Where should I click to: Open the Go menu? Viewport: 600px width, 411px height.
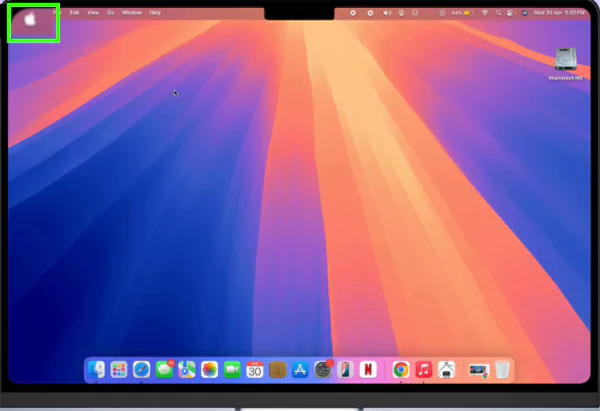pos(111,13)
